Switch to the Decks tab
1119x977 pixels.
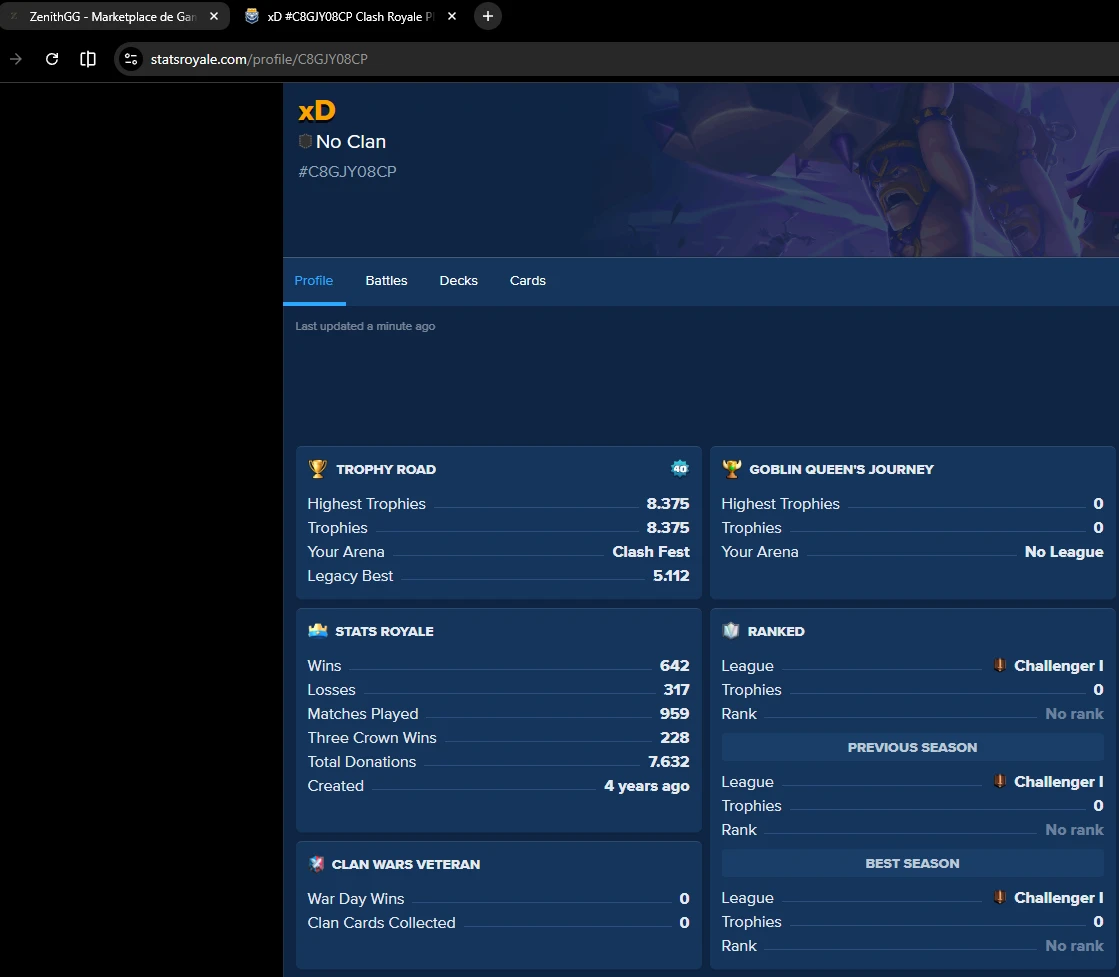(x=458, y=281)
